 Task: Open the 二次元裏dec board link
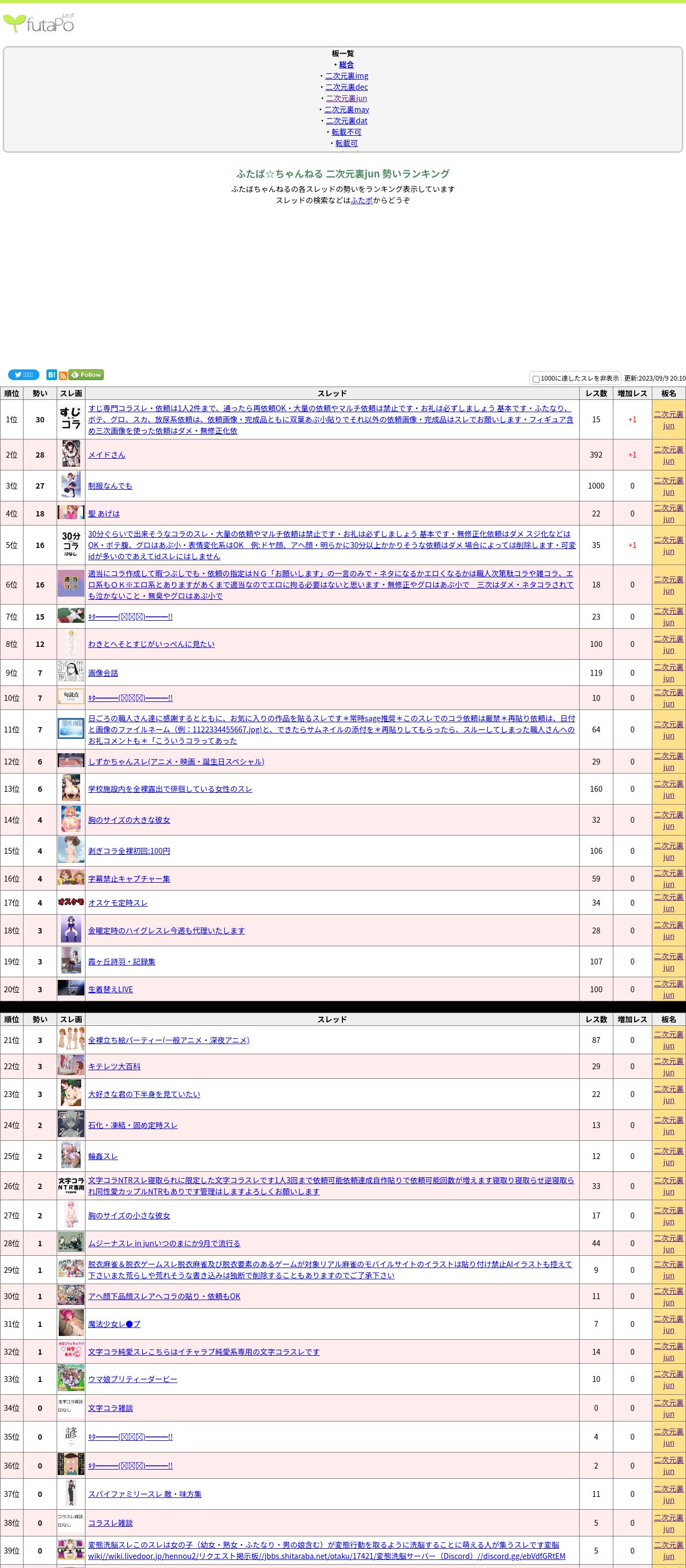(x=347, y=87)
